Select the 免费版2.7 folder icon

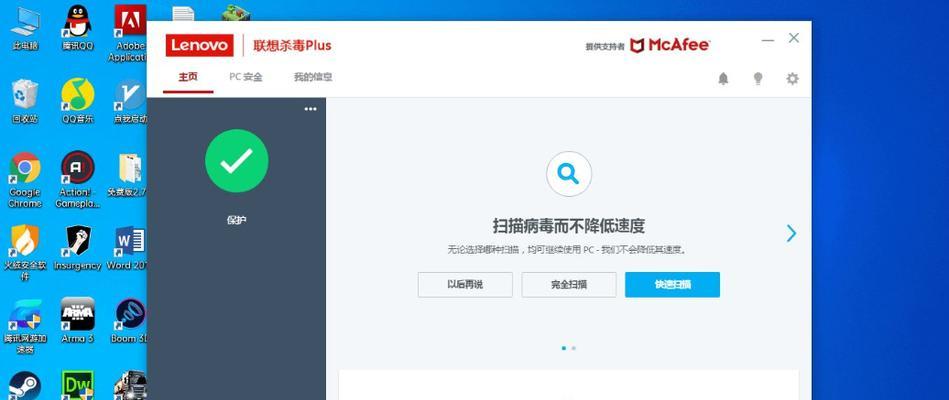128,175
